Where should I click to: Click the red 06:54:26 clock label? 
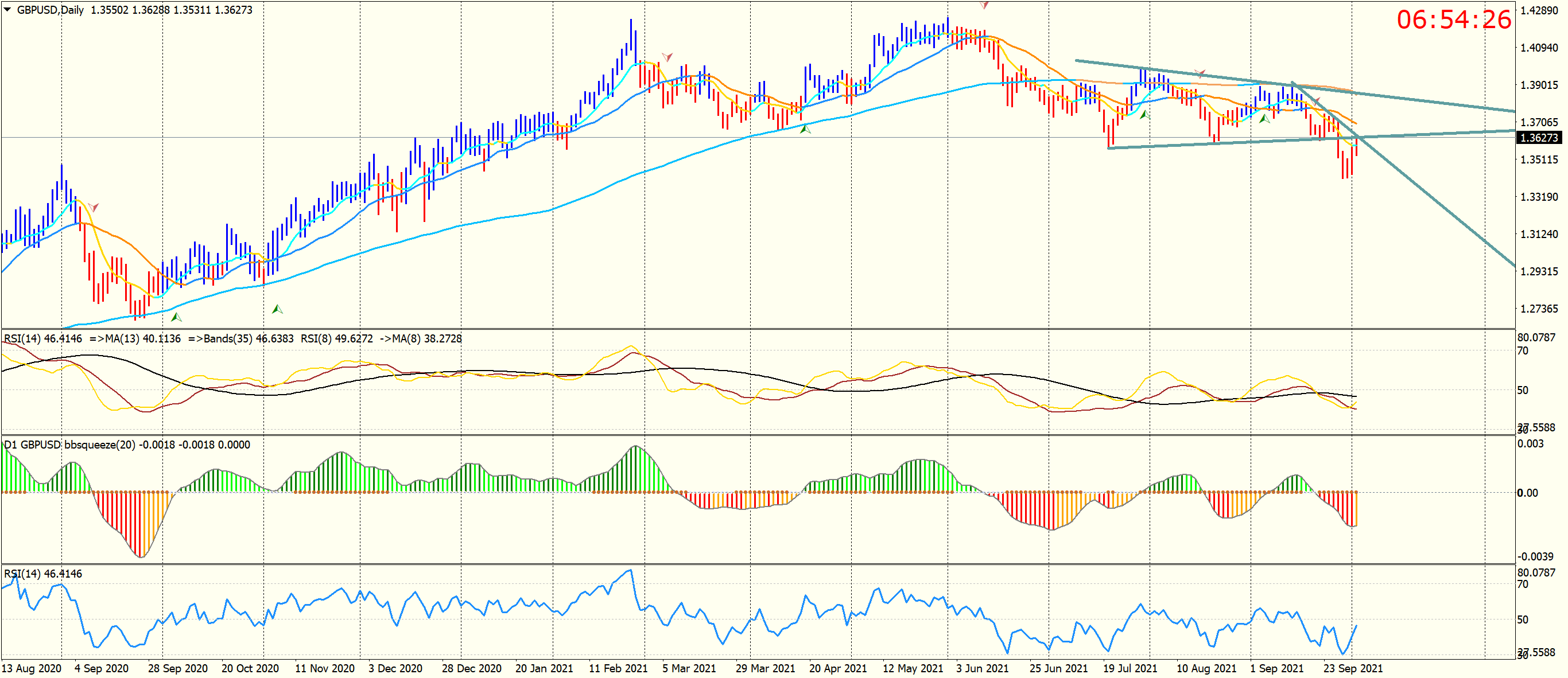click(1454, 20)
